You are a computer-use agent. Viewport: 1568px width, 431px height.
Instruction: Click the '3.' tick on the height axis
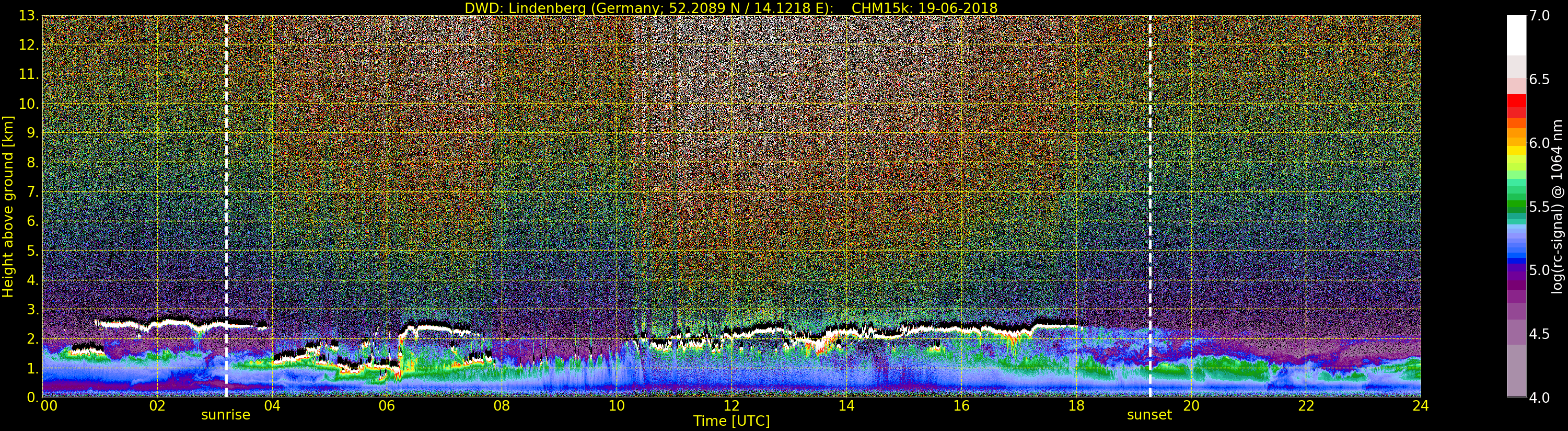(x=32, y=309)
